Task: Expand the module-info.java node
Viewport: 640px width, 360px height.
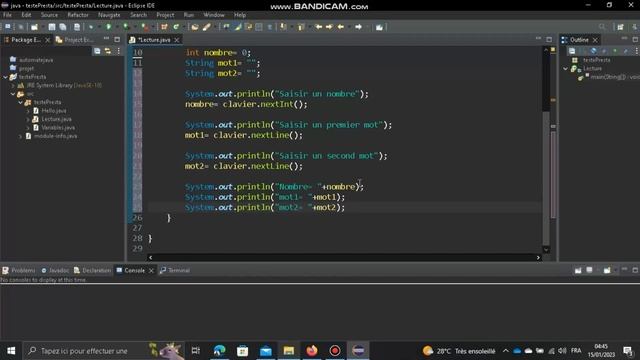Action: click(x=20, y=136)
